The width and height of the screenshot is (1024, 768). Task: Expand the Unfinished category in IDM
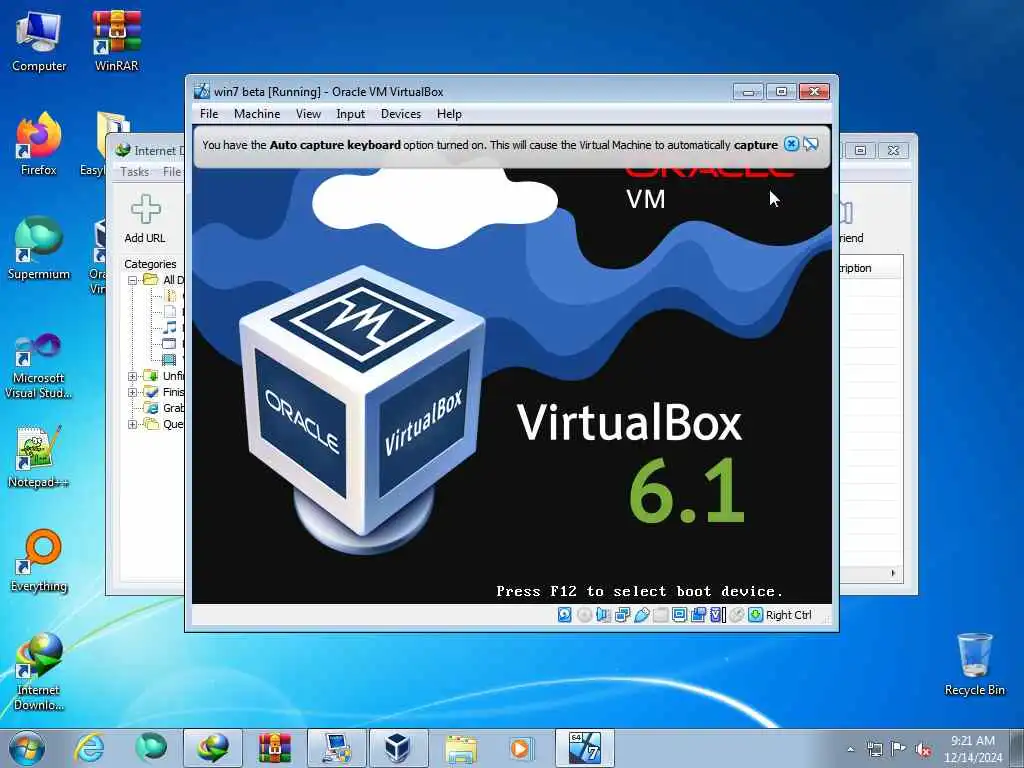(x=133, y=376)
